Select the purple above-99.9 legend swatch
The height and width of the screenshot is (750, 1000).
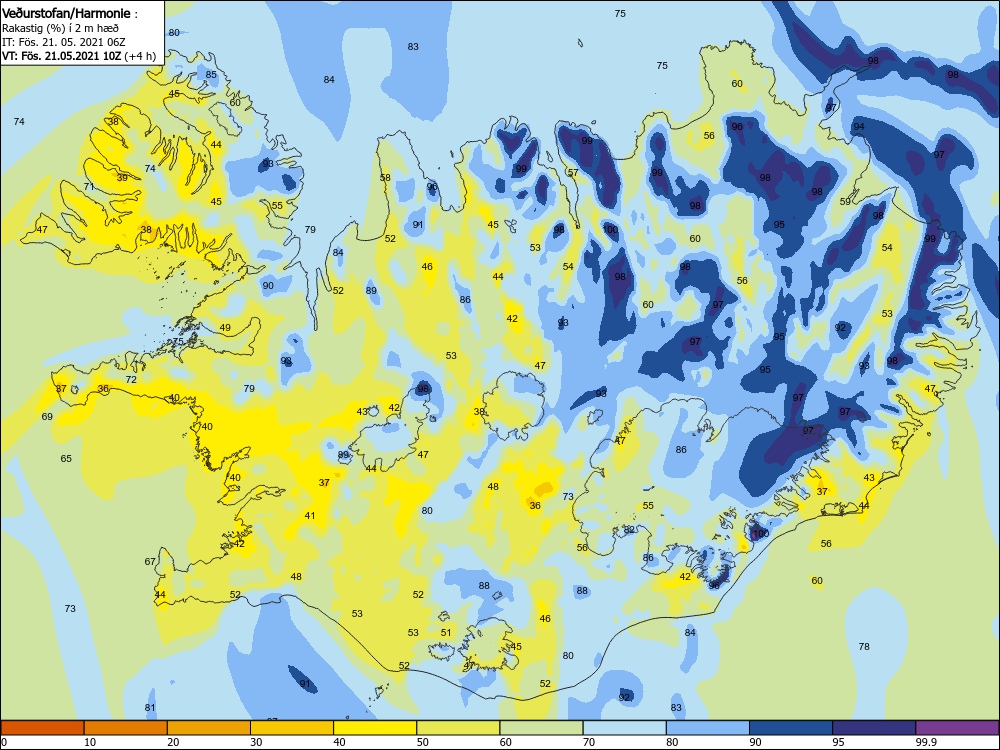click(957, 728)
